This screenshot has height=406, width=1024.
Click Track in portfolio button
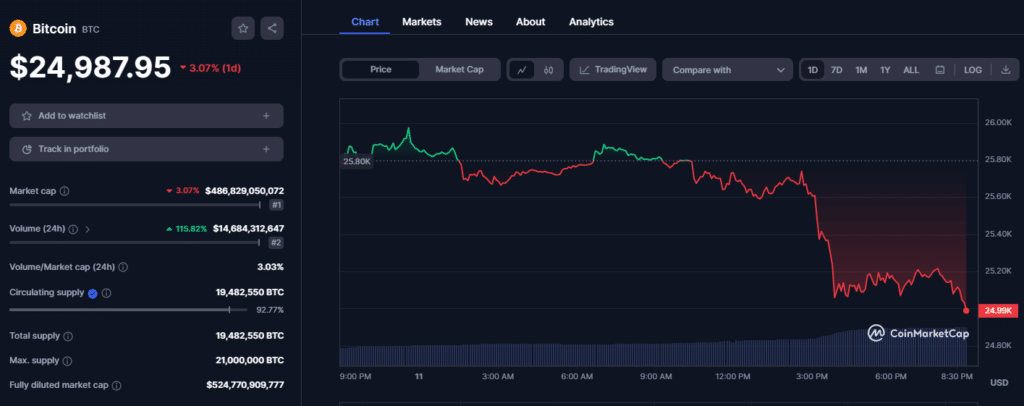(x=146, y=149)
